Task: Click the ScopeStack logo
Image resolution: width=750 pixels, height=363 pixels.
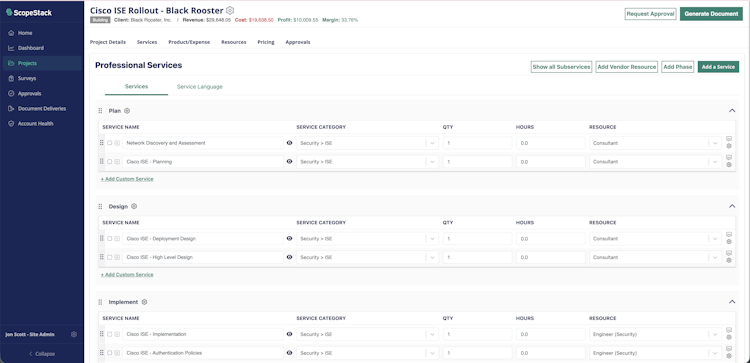Action: (x=29, y=13)
